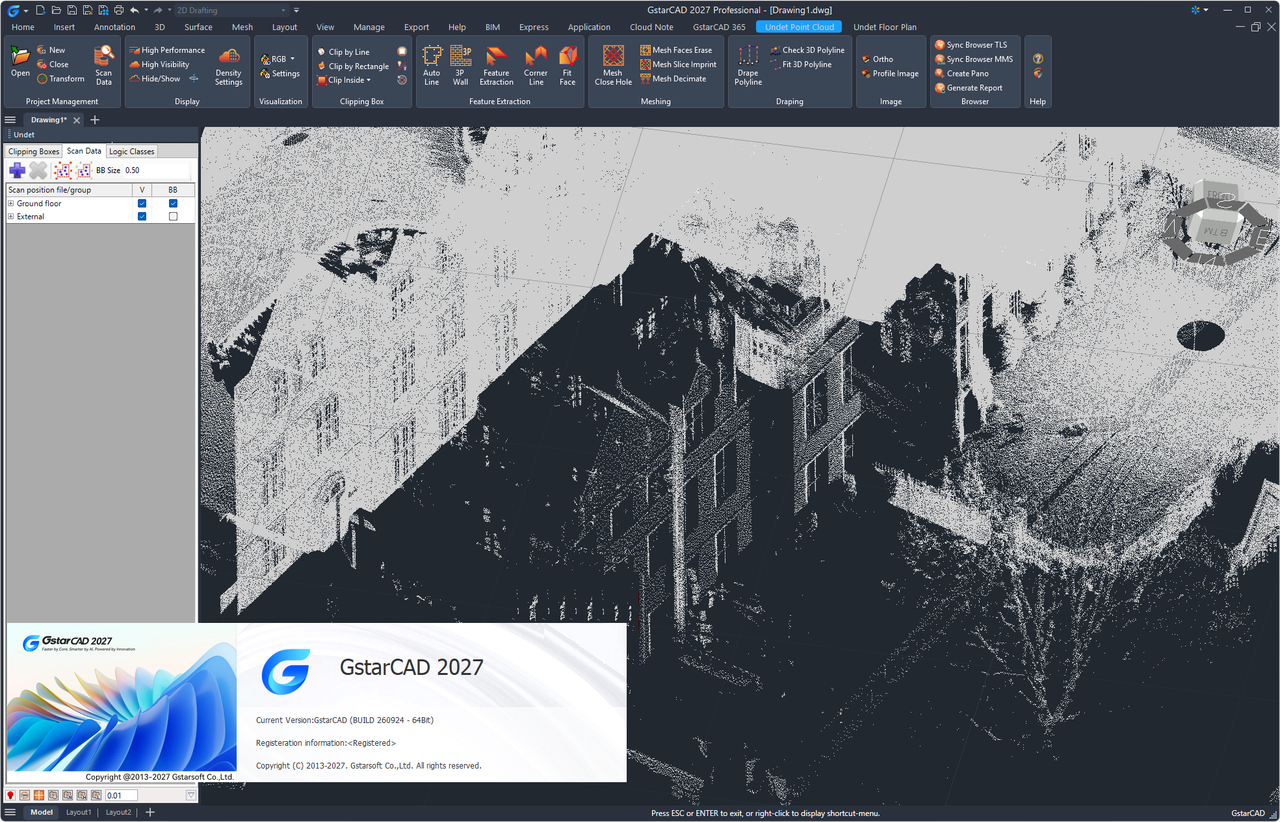Start the Feature Extraction tool
Screen dimensions: 1280x822
[496, 64]
